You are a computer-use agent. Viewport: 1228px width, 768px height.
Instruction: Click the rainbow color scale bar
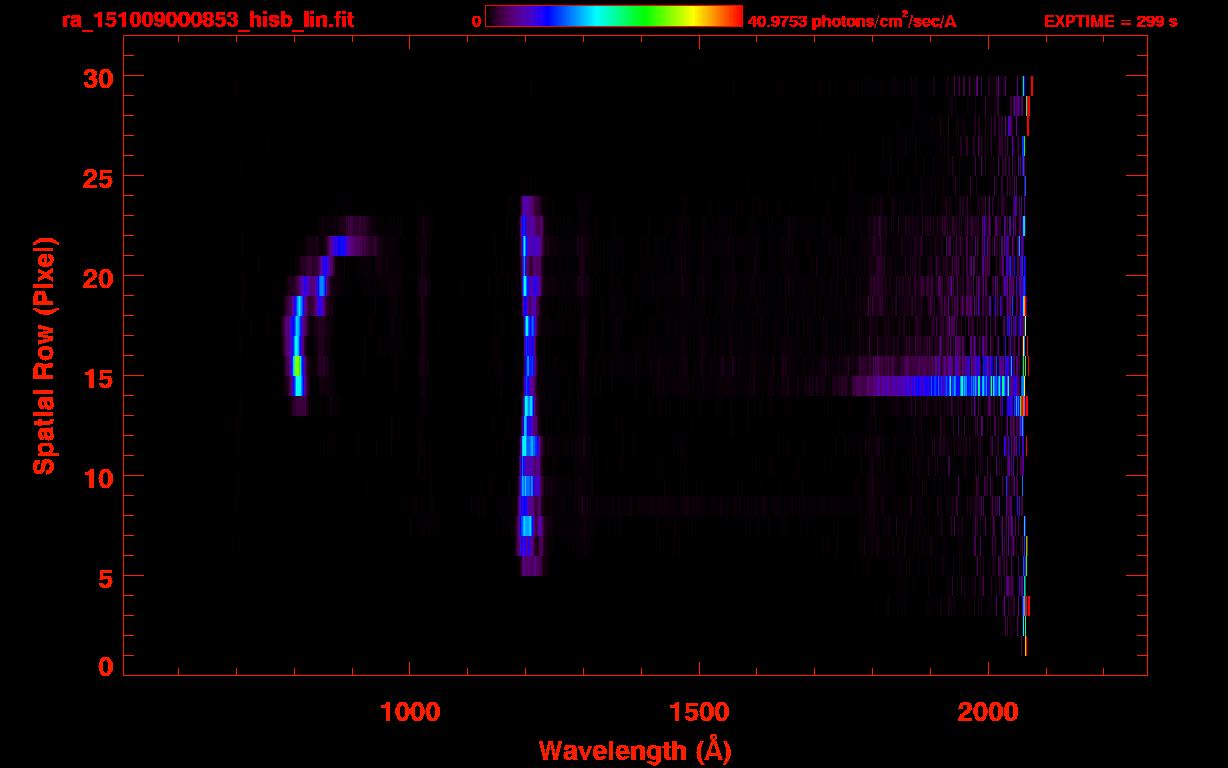coord(614,16)
